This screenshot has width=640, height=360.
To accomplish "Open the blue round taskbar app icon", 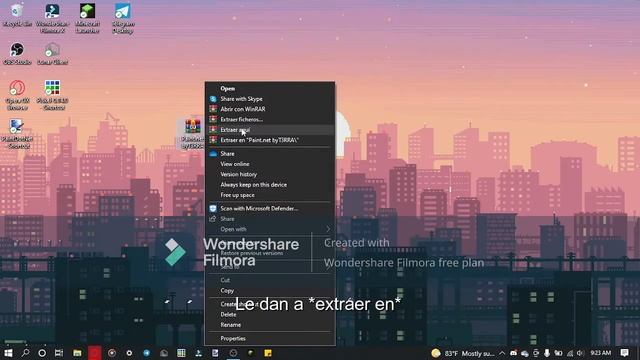I will 147,353.
